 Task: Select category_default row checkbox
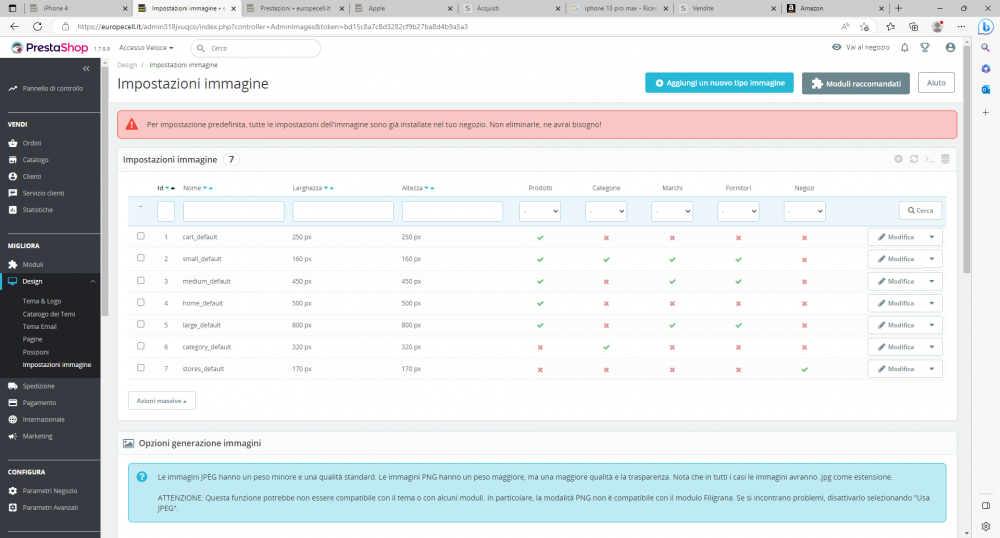pyautogui.click(x=140, y=346)
